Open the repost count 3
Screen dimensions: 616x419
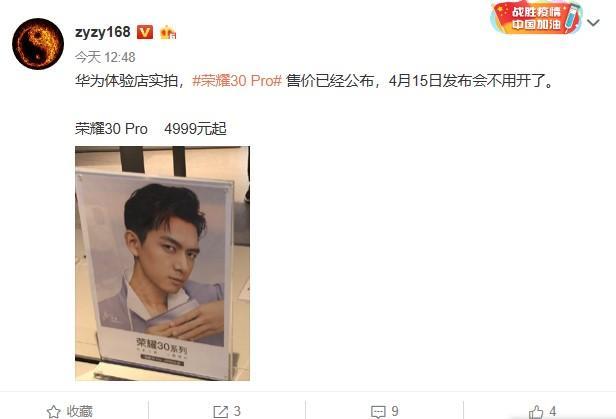(237, 411)
